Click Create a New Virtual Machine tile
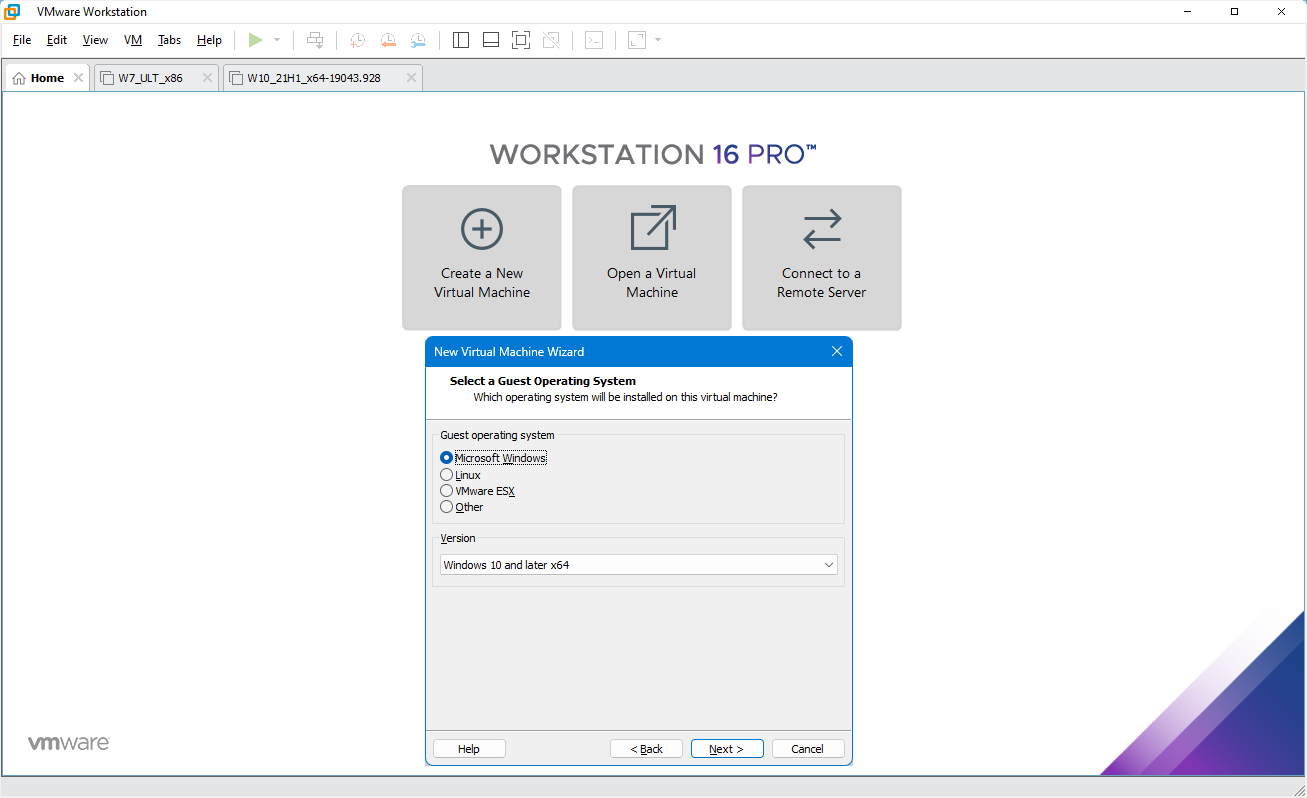 [x=482, y=258]
